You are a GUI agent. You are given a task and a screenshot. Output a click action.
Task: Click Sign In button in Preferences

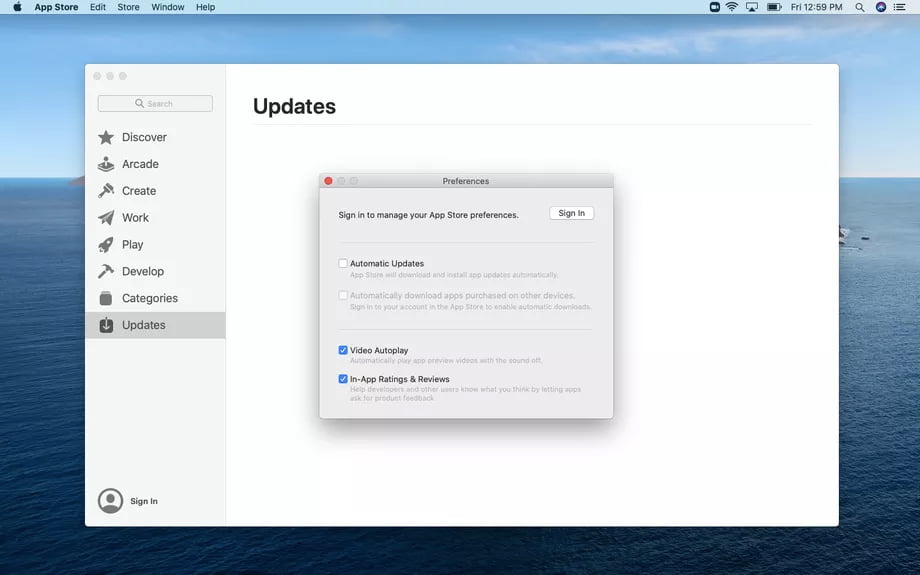click(571, 213)
